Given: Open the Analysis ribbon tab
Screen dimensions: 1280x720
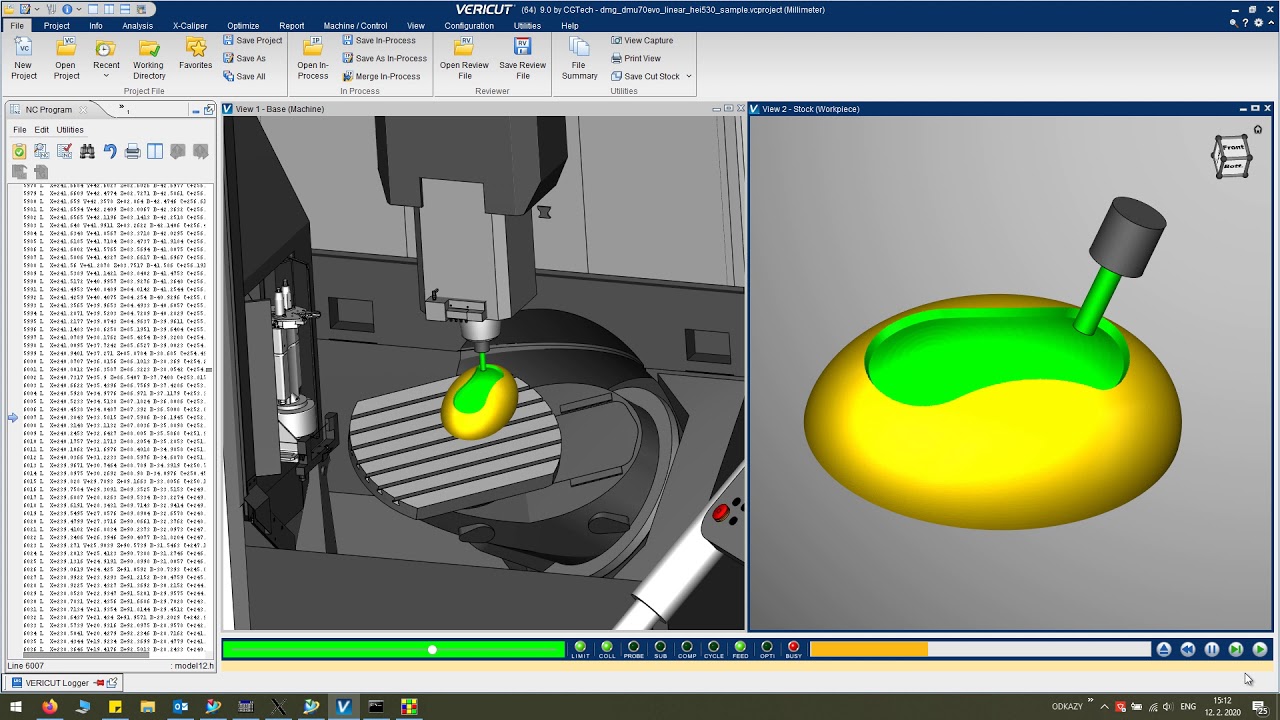Looking at the screenshot, I should (x=138, y=26).
